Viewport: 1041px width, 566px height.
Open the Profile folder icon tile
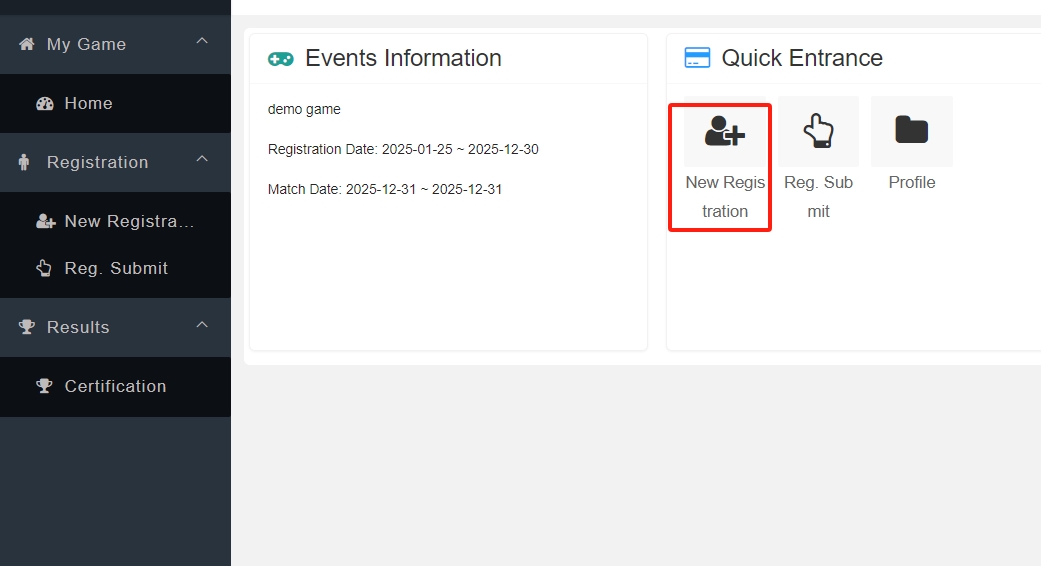tap(911, 131)
